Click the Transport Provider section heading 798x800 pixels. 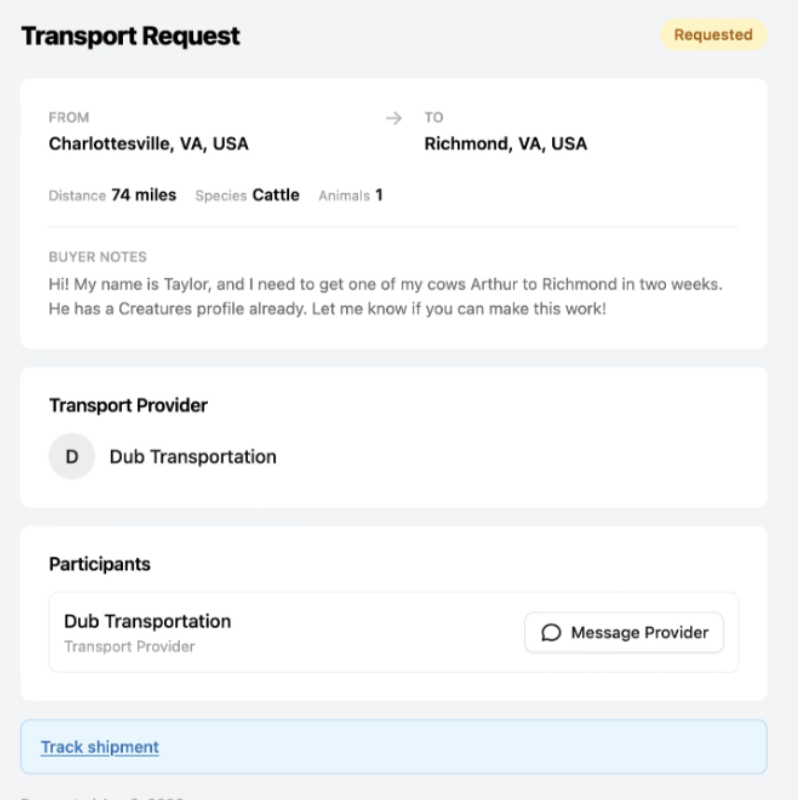pos(128,405)
